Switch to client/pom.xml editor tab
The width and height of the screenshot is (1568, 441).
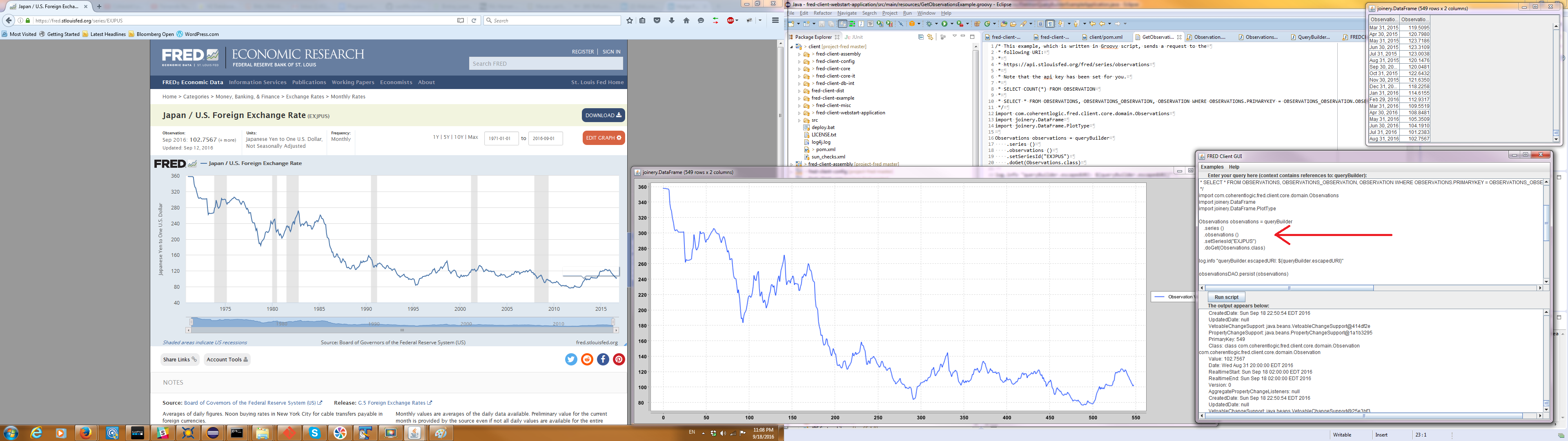pos(1105,37)
